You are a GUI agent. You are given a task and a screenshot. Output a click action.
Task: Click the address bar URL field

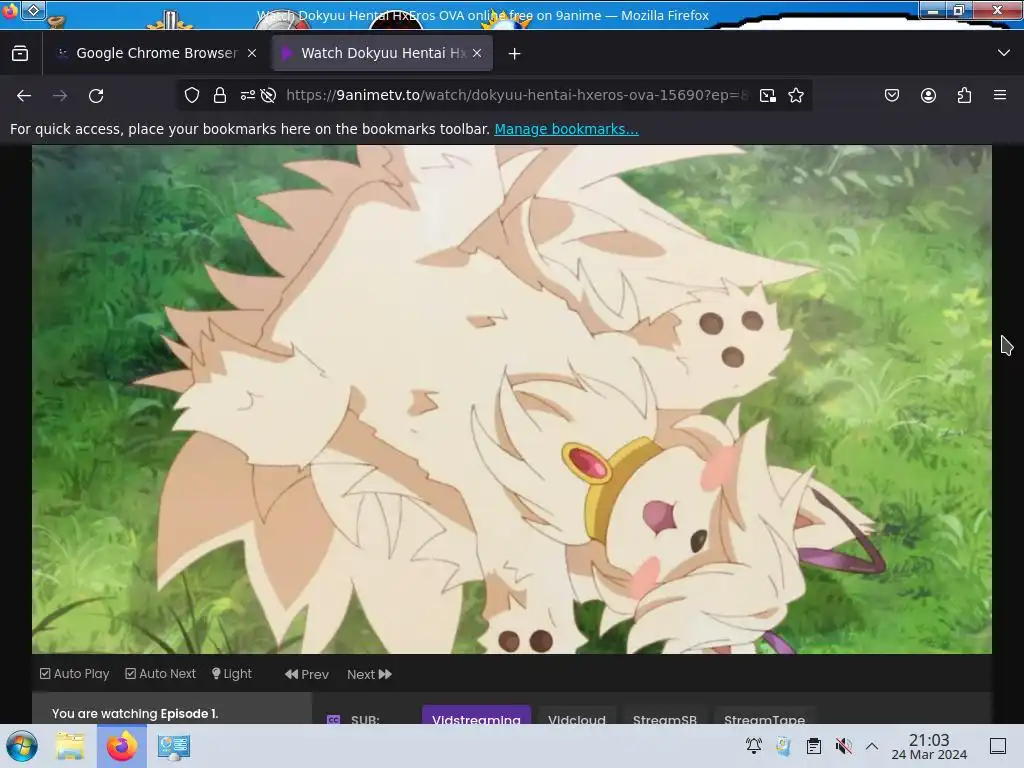click(516, 95)
